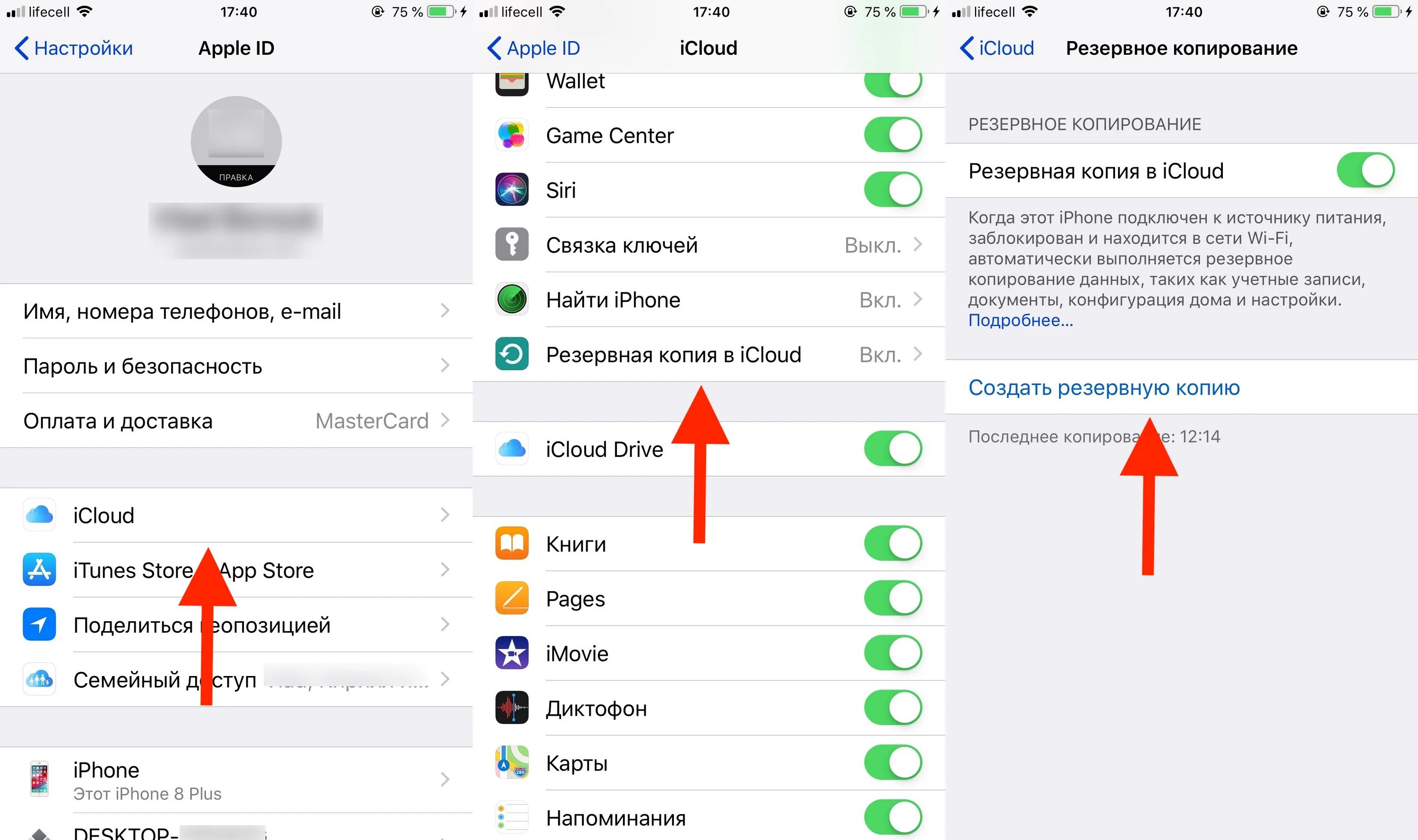Toggle Books iCloud sync on/off
Image resolution: width=1418 pixels, height=840 pixels.
[893, 543]
